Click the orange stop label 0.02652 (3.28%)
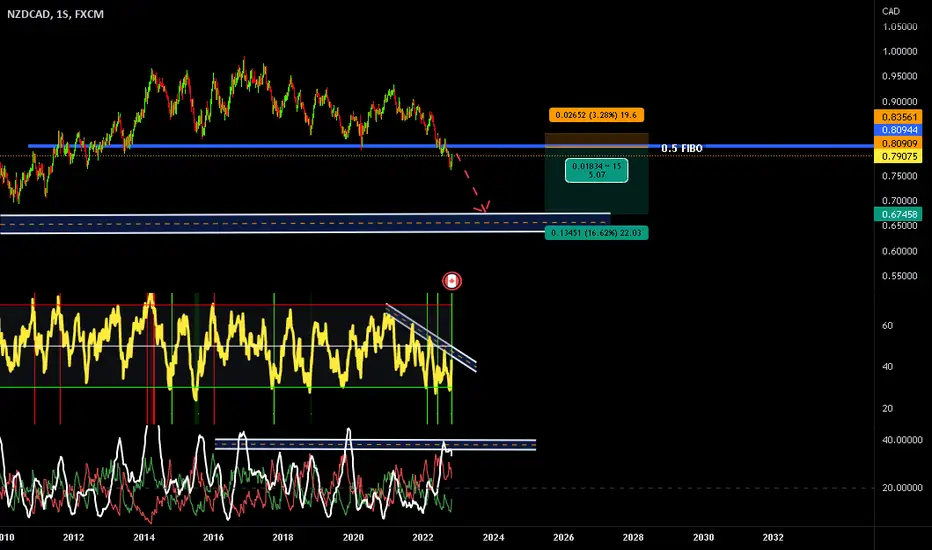The height and width of the screenshot is (550, 932). [x=596, y=115]
